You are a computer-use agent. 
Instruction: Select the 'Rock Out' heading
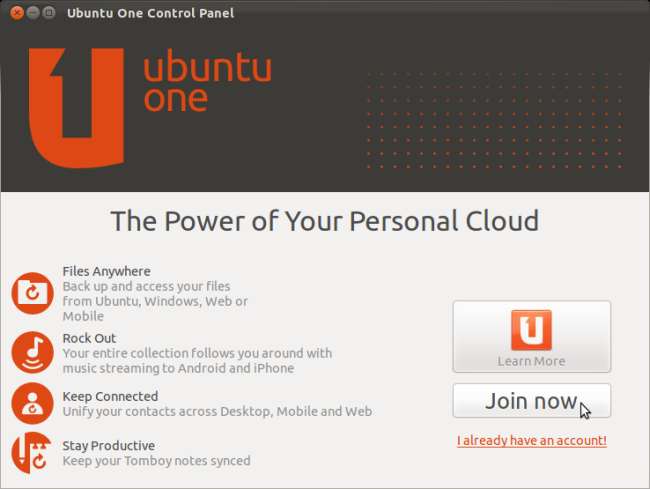tap(91, 338)
